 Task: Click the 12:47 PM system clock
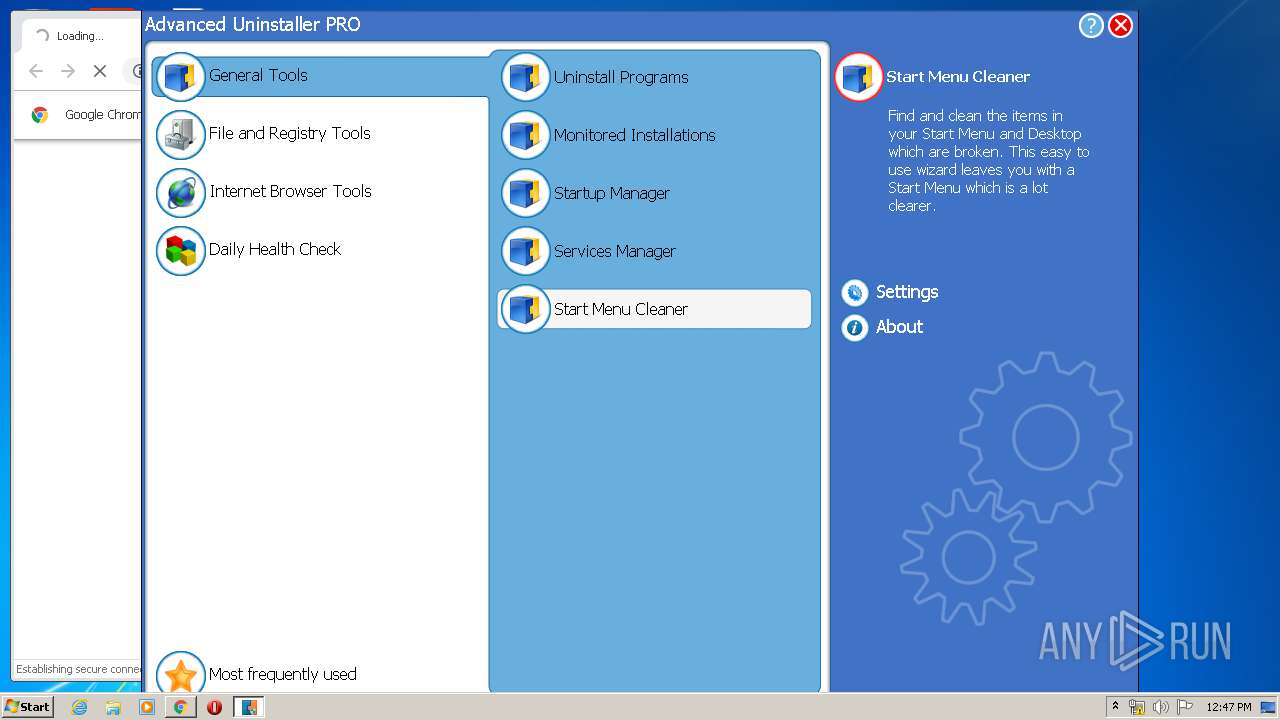click(x=1228, y=707)
